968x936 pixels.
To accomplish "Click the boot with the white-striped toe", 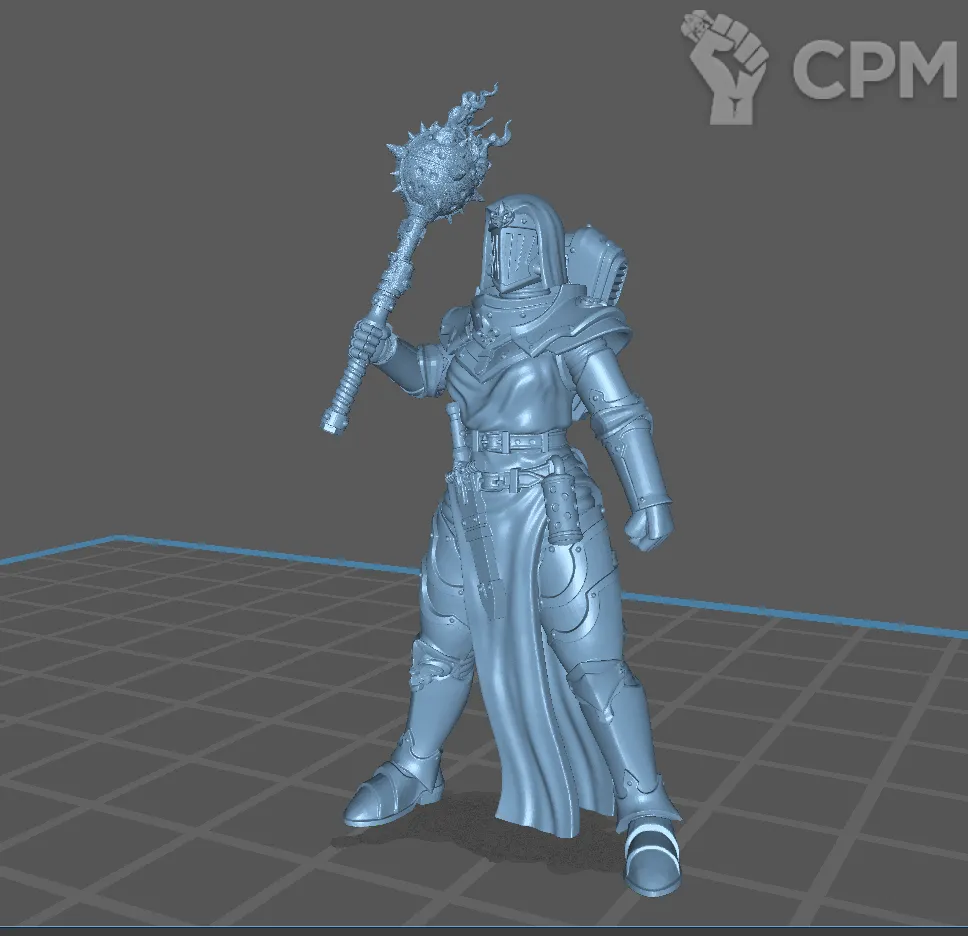I will tap(650, 858).
